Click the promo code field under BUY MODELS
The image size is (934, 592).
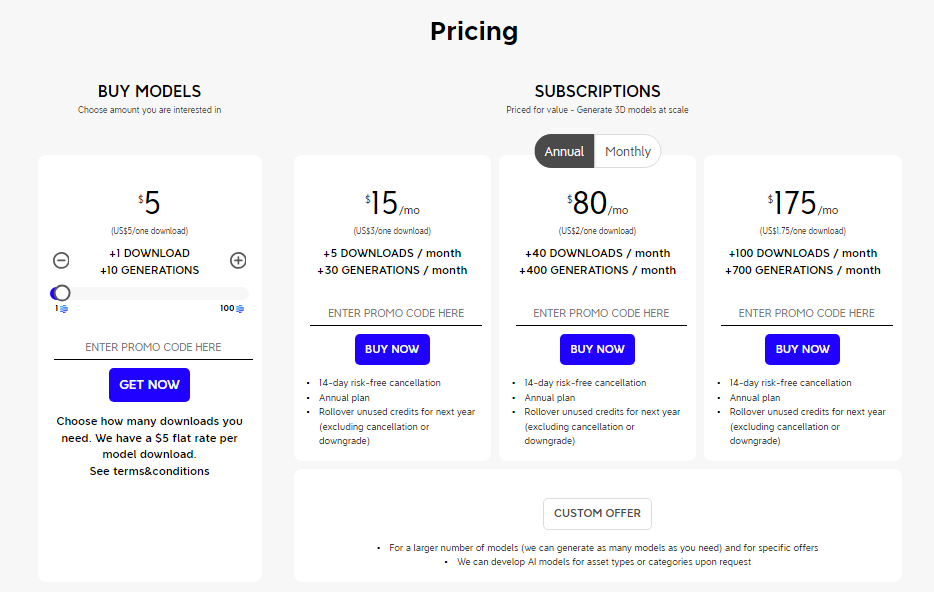(151, 347)
